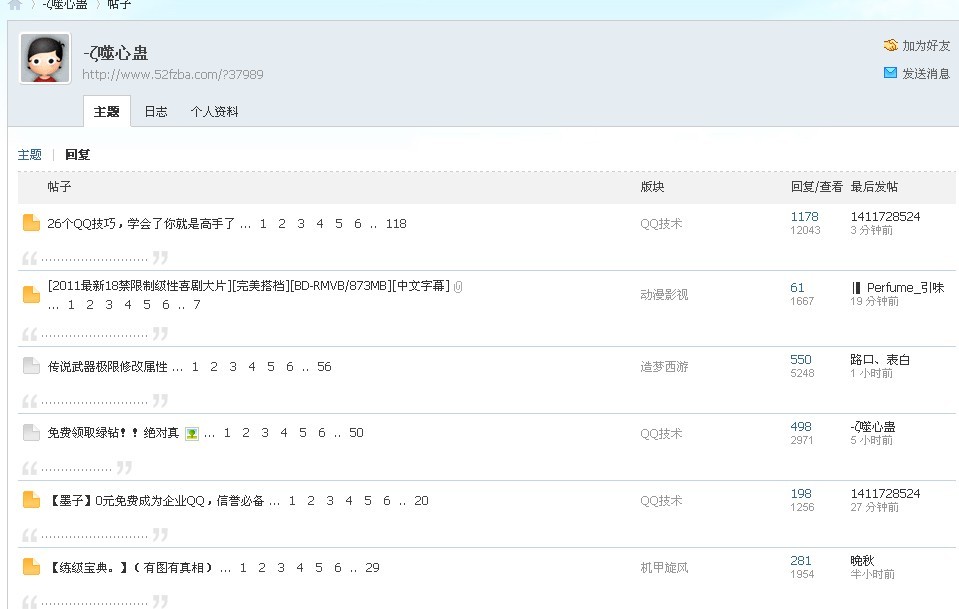
Task: Click view count 12043
Action: (x=805, y=231)
